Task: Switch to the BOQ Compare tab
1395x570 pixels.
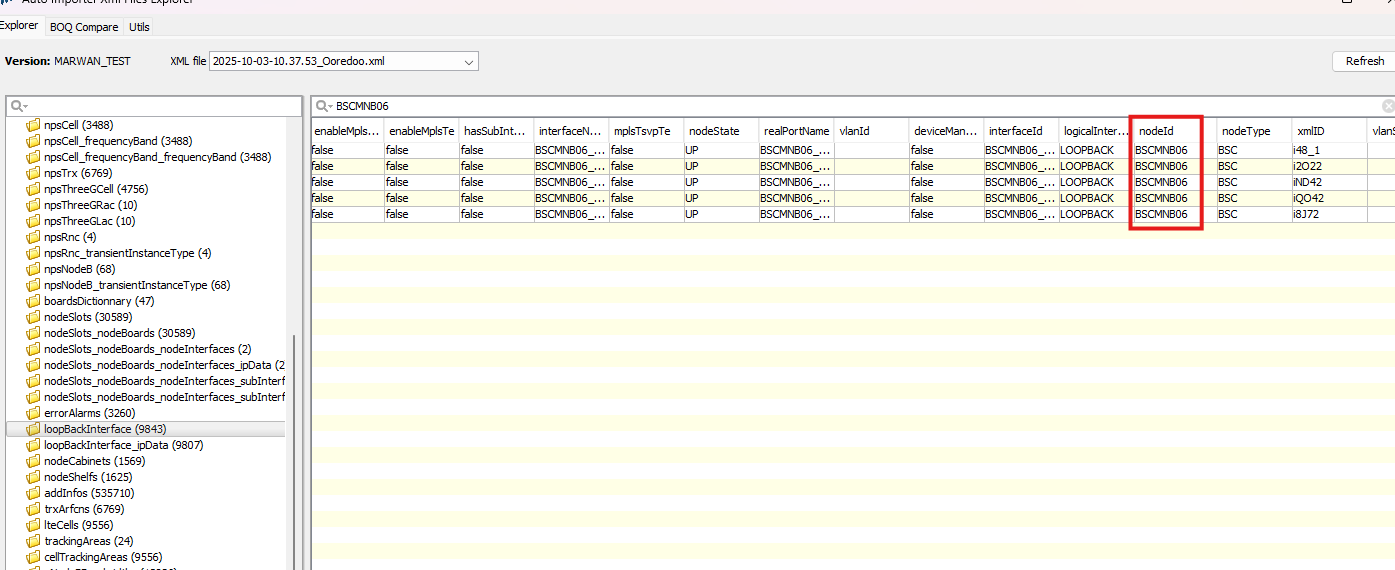Action: [84, 27]
